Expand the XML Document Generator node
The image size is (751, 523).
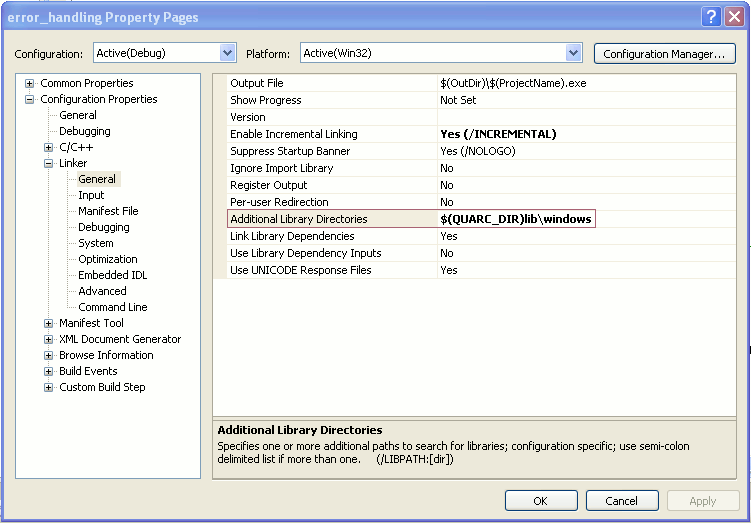49,339
